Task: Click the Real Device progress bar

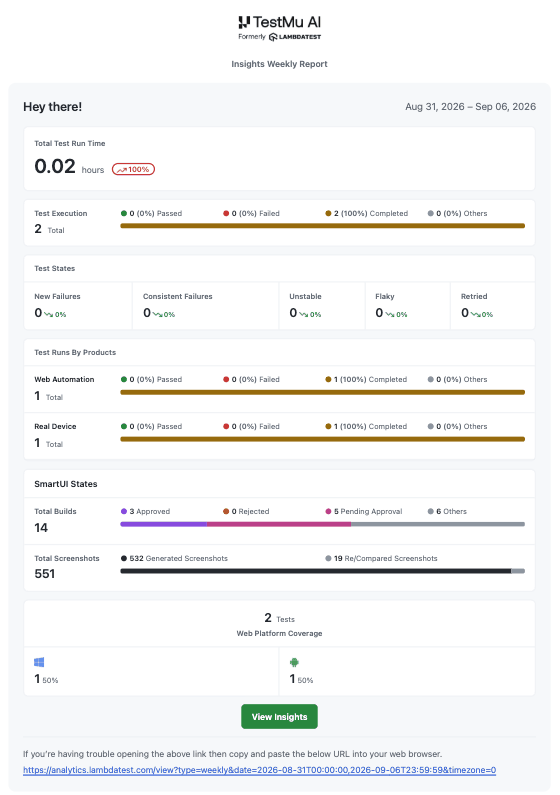Action: (322, 439)
